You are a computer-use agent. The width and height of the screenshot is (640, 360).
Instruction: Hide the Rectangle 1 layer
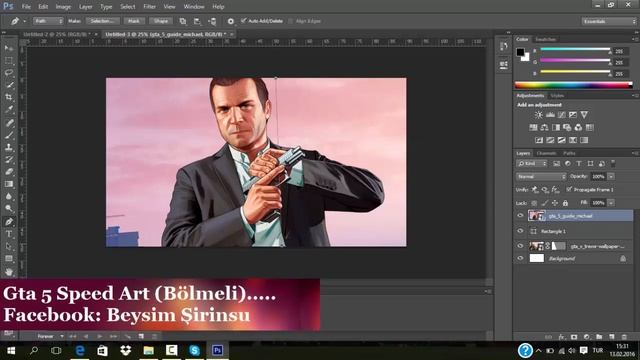click(x=520, y=231)
